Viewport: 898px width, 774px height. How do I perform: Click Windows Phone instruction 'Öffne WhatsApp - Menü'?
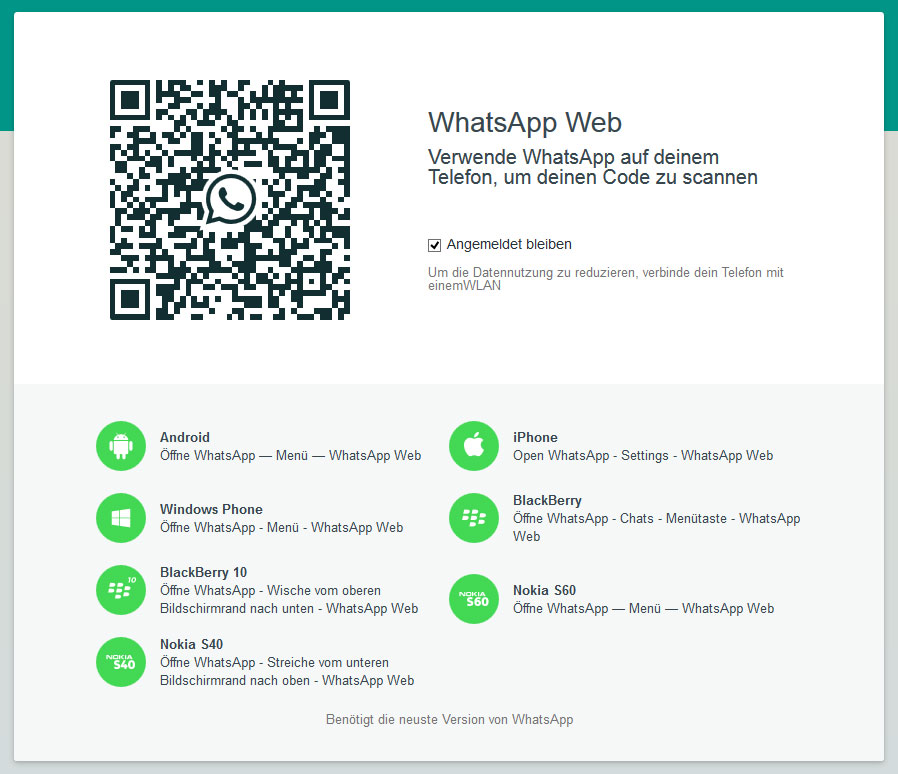click(281, 528)
